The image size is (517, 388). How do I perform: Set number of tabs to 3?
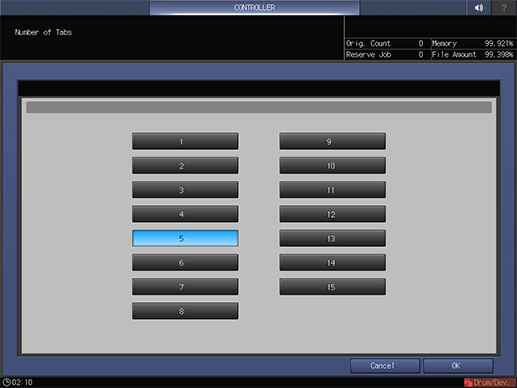coord(185,190)
